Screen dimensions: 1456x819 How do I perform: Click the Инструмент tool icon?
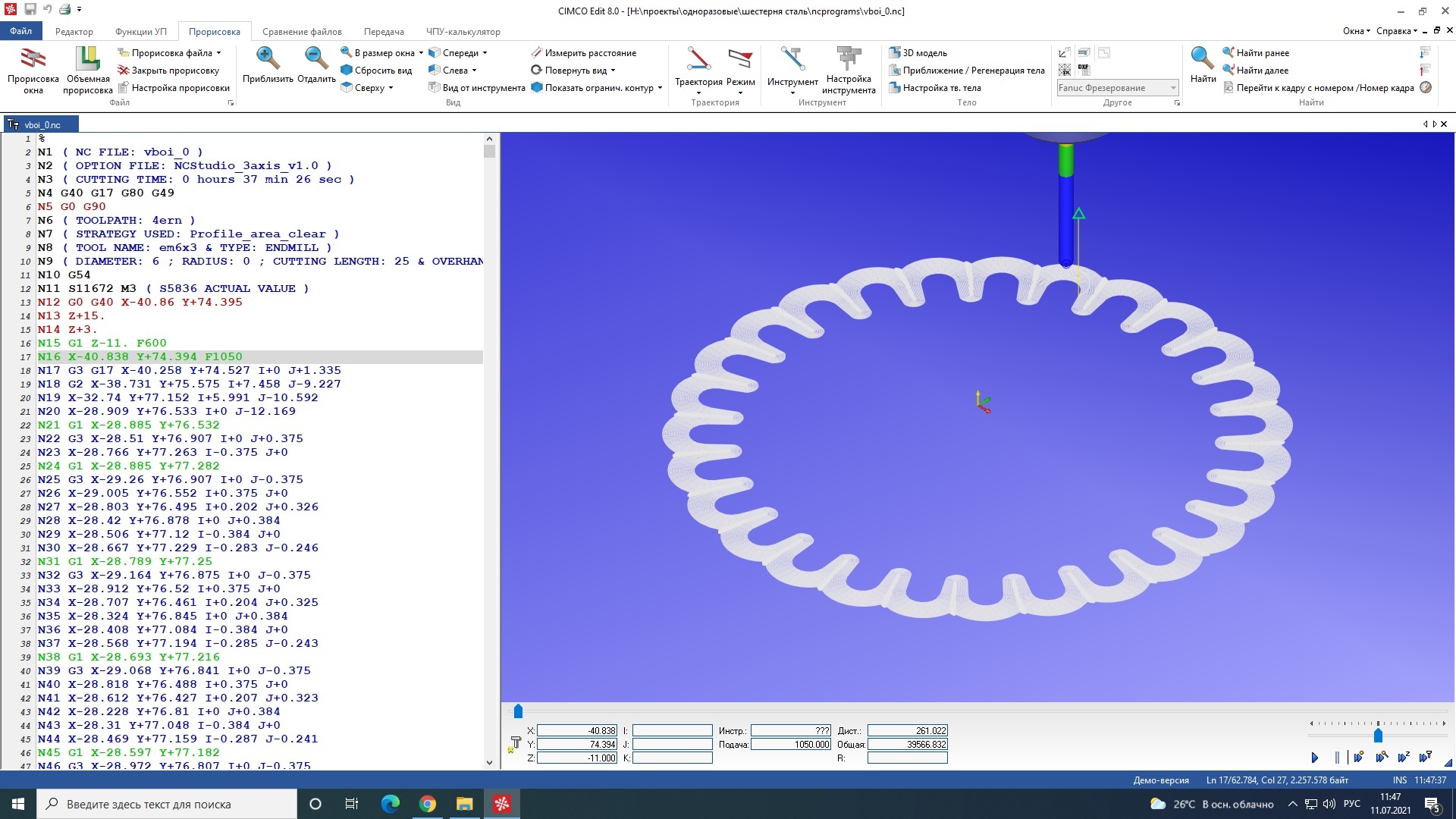tap(792, 59)
